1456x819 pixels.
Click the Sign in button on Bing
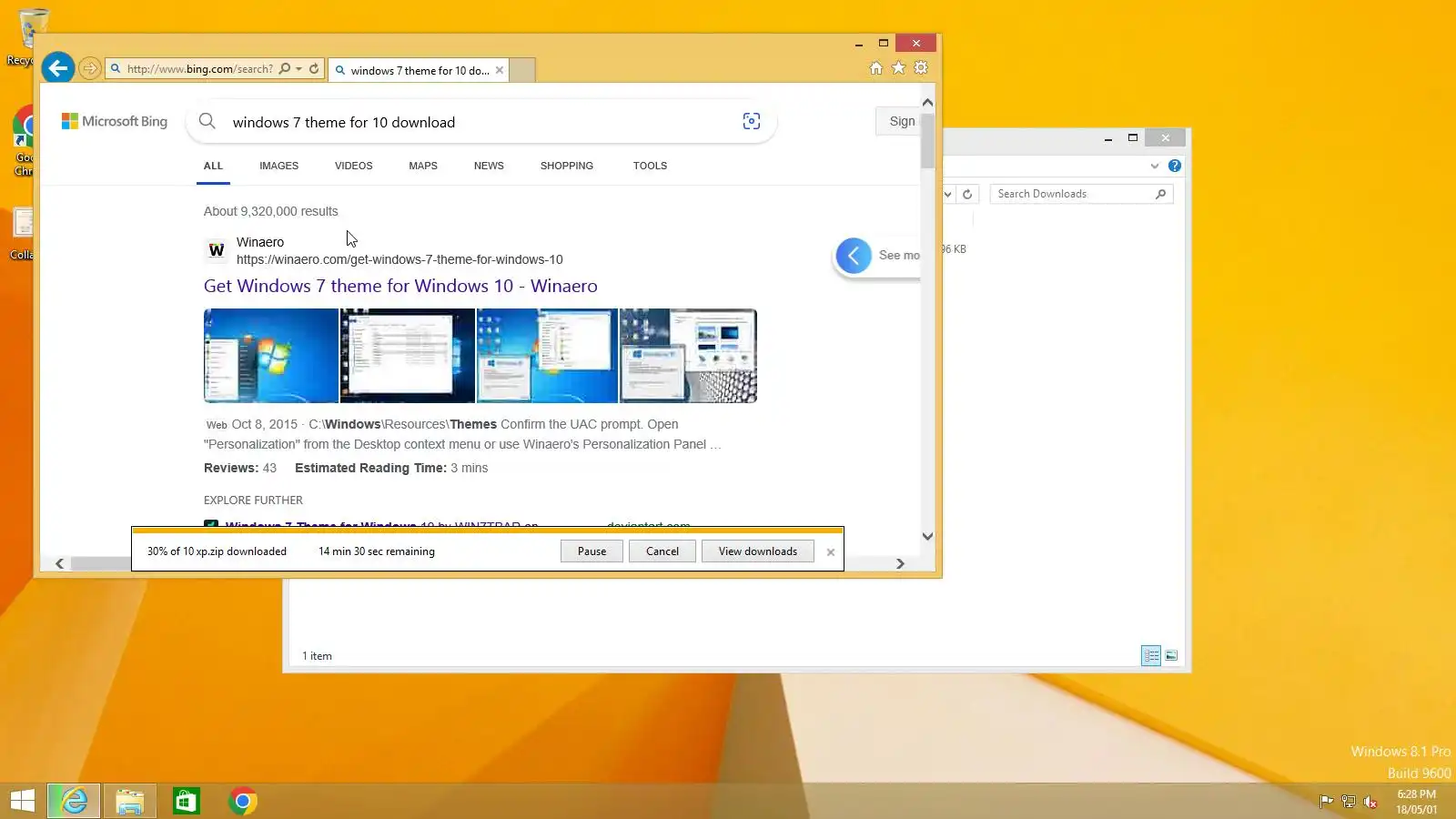coord(898,121)
